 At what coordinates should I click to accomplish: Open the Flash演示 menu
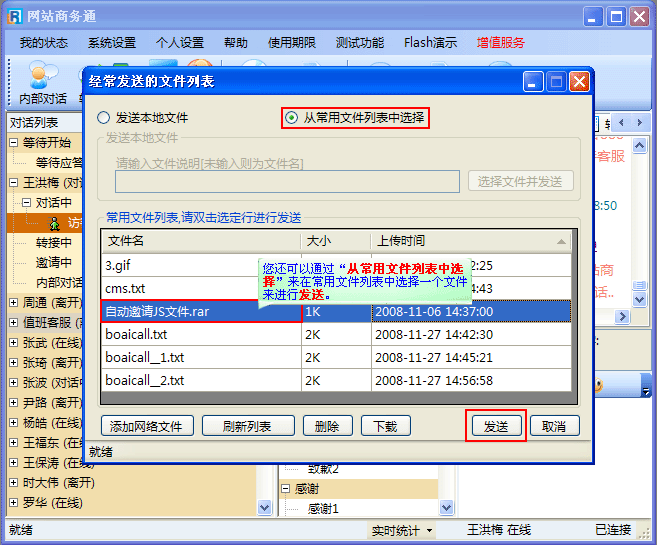coord(430,43)
